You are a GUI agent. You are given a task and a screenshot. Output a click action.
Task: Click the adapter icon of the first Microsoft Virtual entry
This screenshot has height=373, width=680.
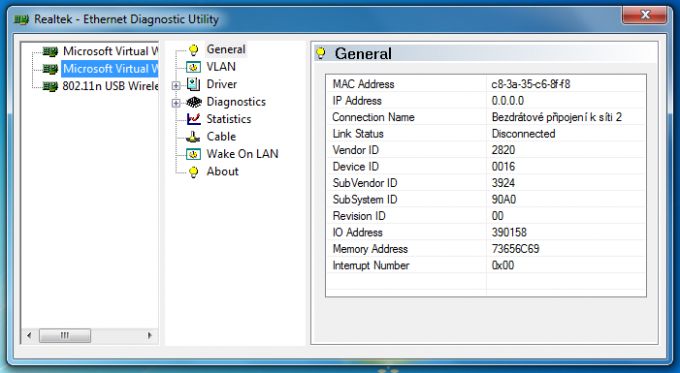50,52
